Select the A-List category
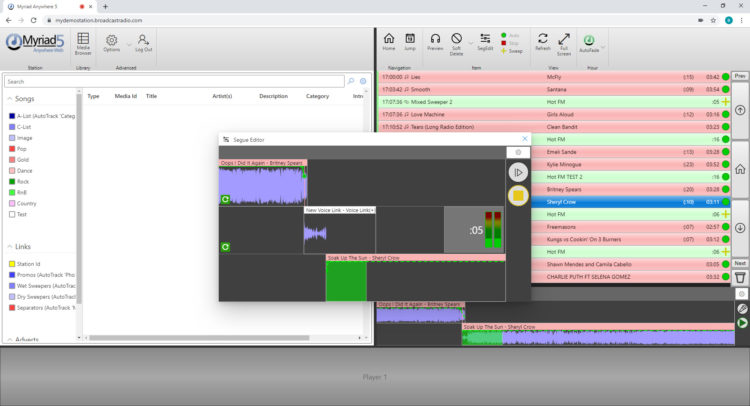750x406 pixels. [x=42, y=116]
